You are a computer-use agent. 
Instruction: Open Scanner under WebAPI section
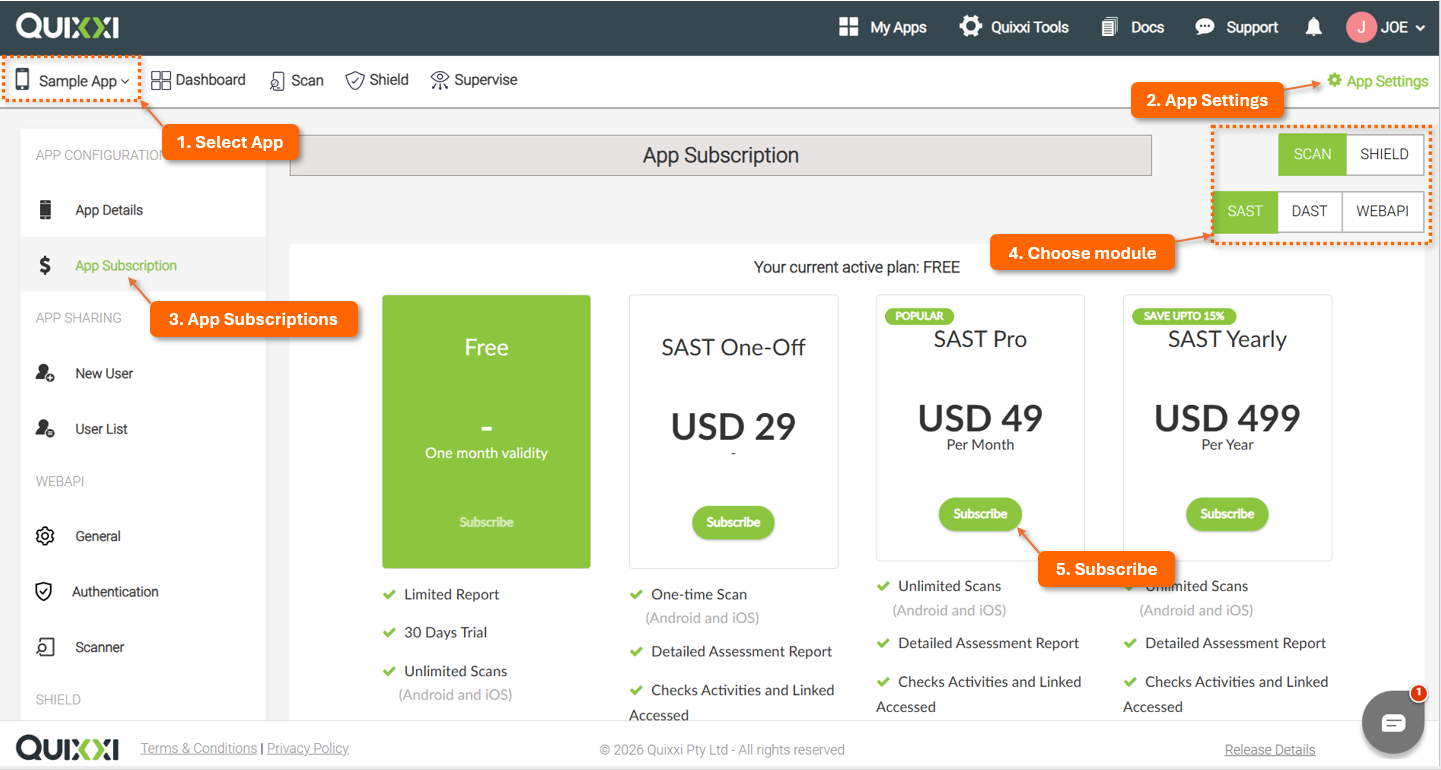point(143,647)
